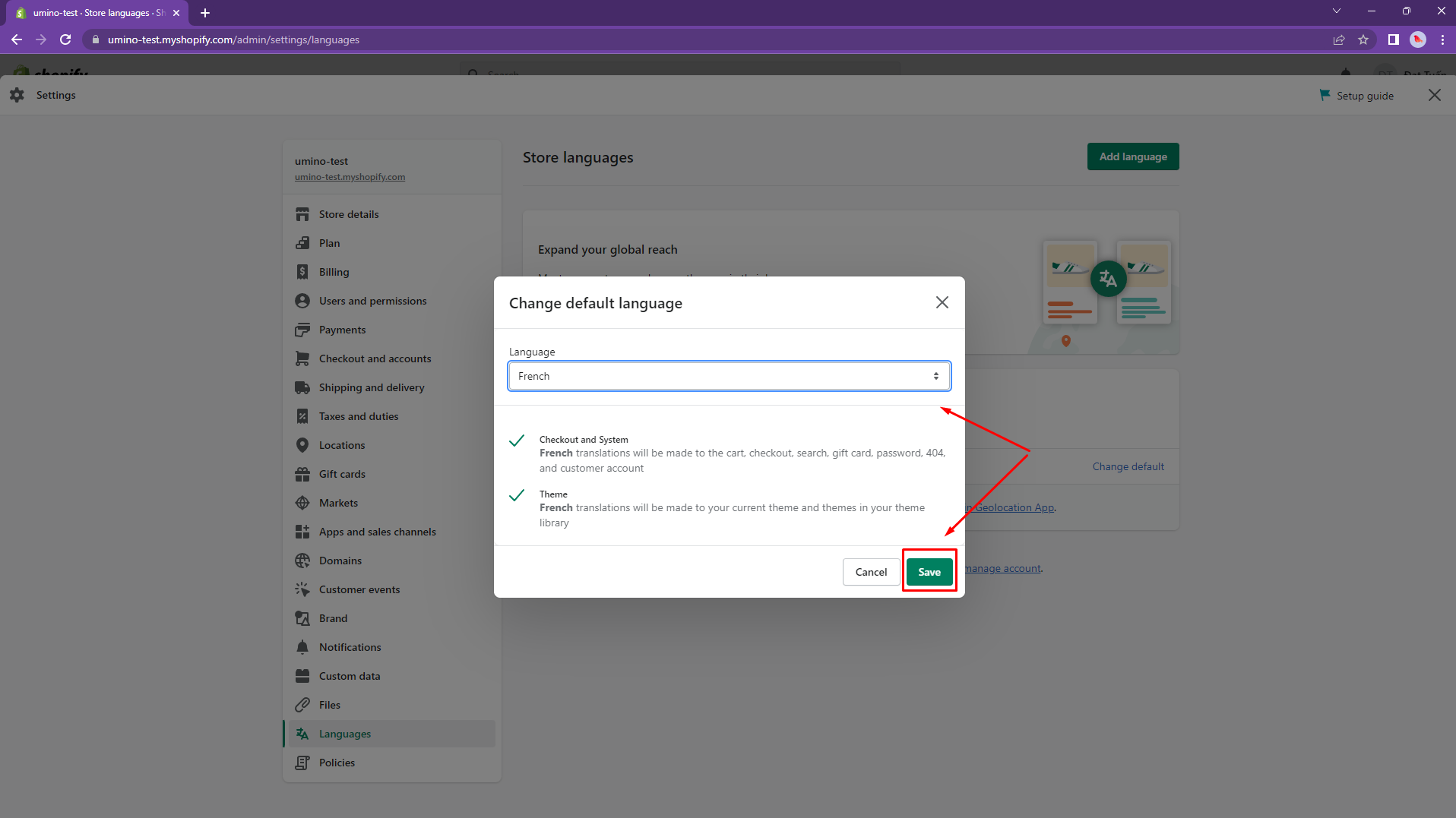
Task: Click the Billing dollar icon
Action: pos(302,272)
